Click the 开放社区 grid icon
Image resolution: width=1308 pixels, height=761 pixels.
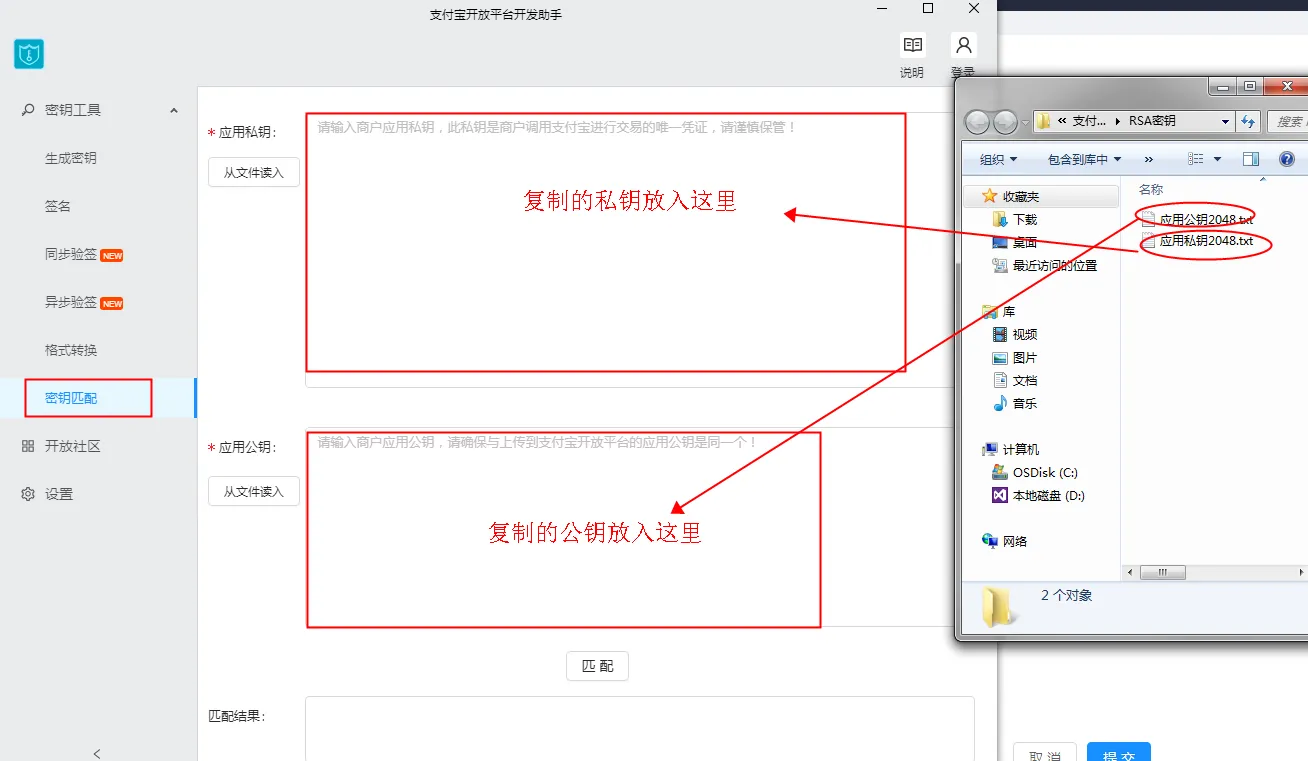coord(28,446)
